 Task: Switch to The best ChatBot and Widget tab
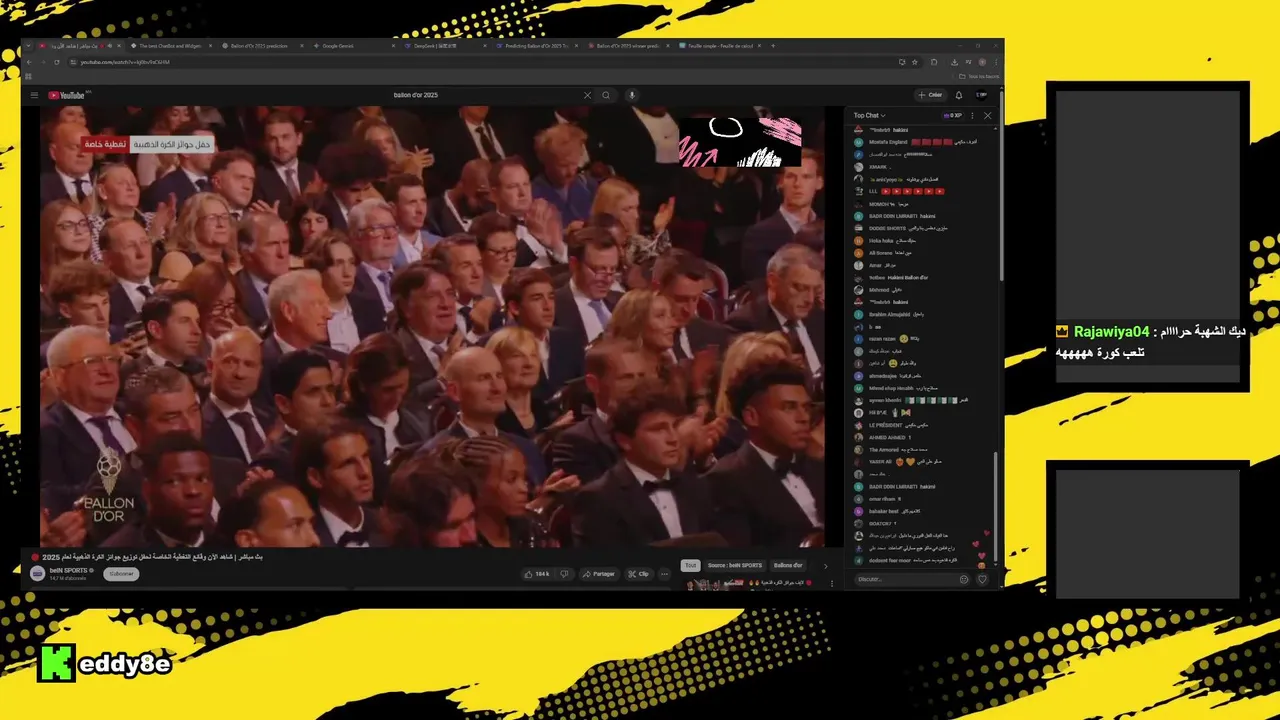click(x=170, y=45)
